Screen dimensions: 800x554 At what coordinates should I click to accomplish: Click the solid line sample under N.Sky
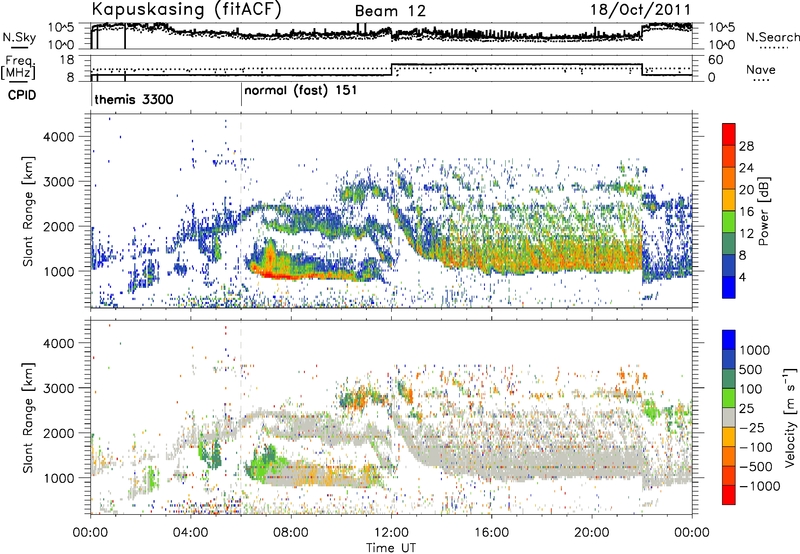pos(19,48)
